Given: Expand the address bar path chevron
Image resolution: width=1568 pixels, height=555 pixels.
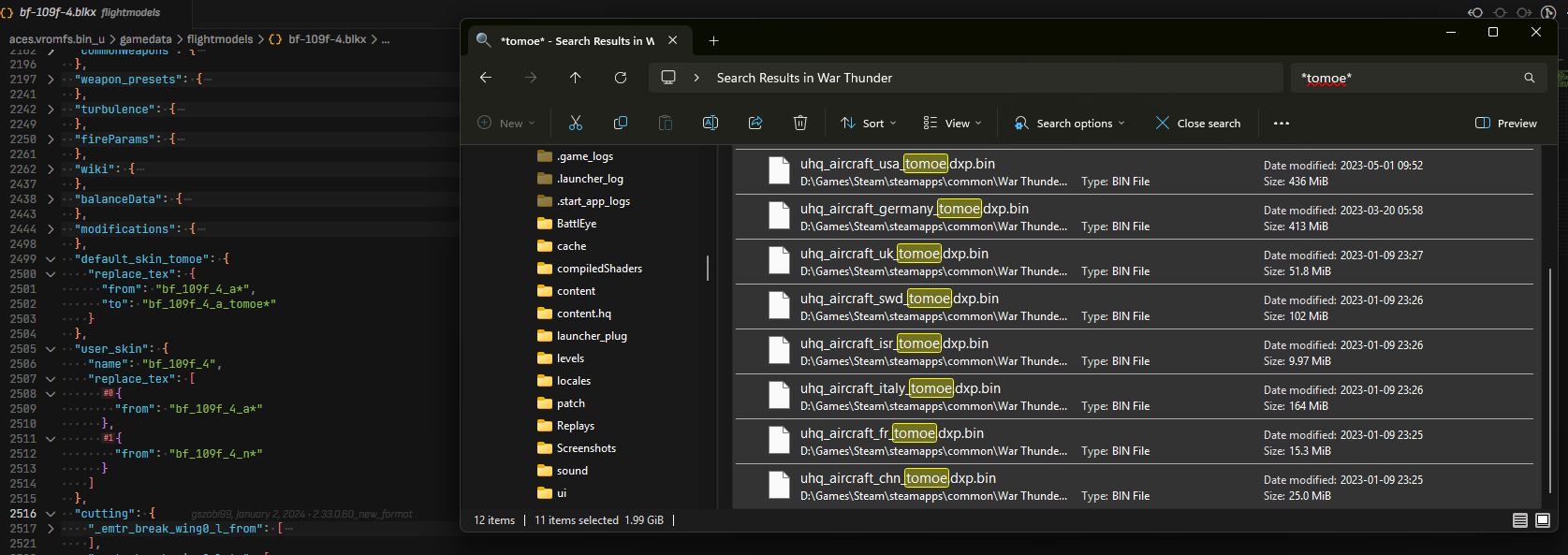Looking at the screenshot, I should click(696, 78).
